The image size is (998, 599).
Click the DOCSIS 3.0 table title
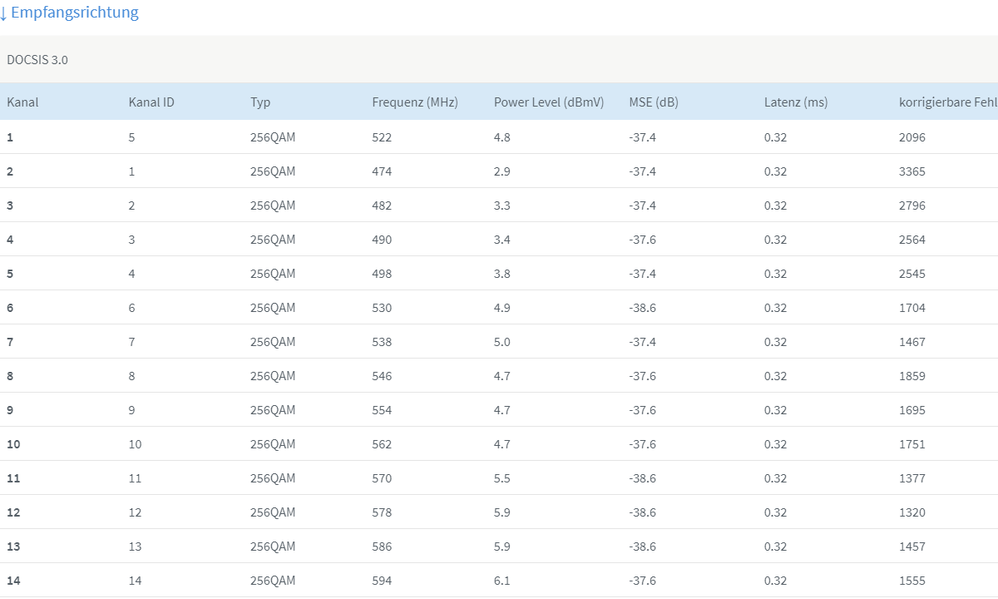tap(37, 60)
